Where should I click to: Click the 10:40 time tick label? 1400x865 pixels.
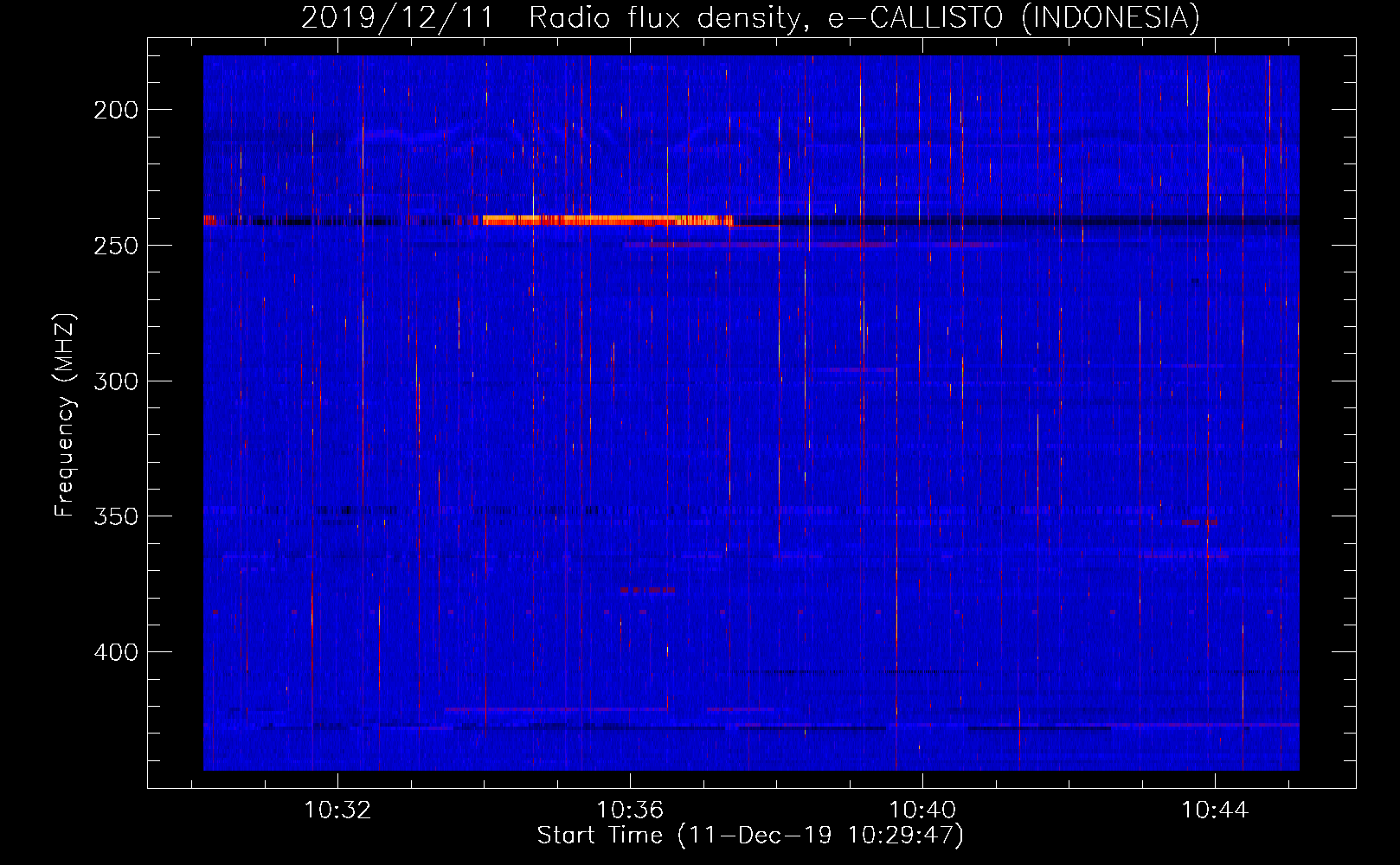click(x=922, y=810)
